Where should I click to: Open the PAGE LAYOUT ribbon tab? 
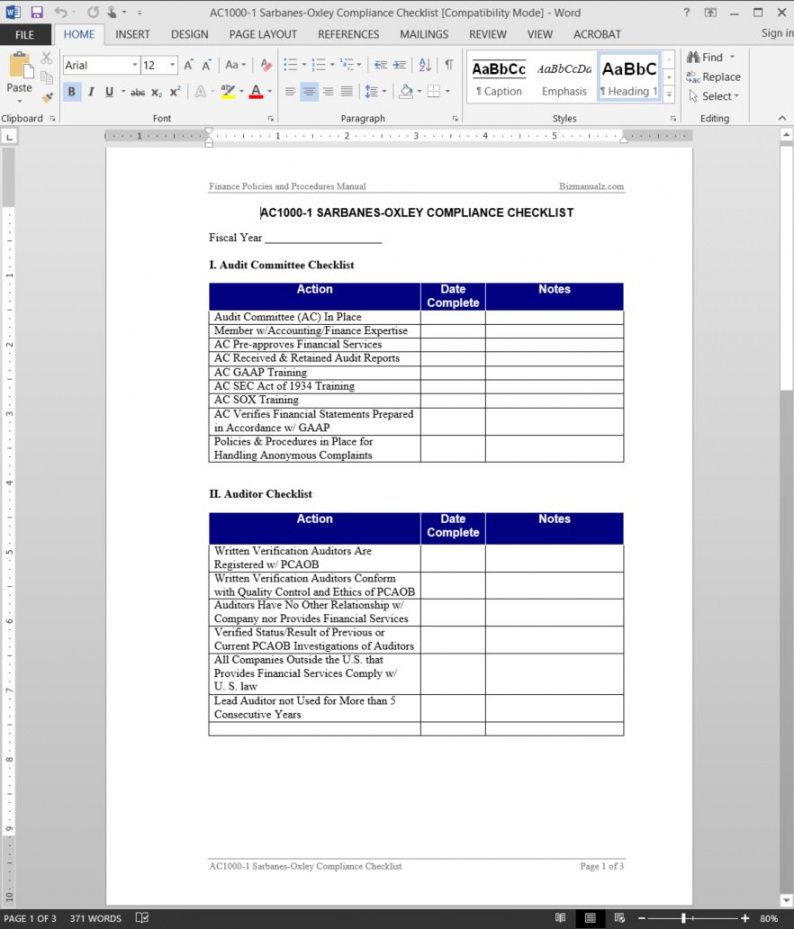point(263,34)
